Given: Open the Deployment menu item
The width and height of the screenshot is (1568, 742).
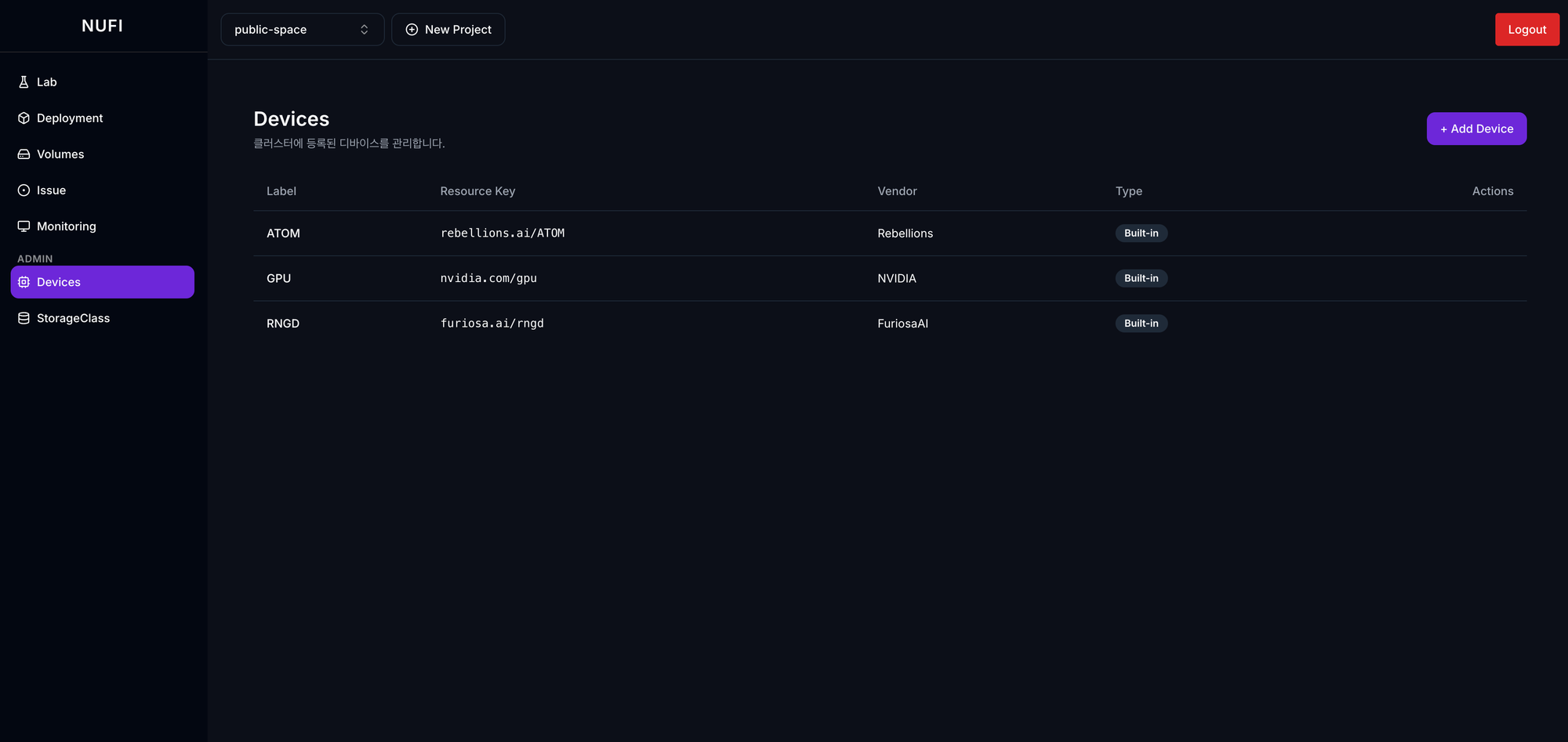Looking at the screenshot, I should 70,118.
